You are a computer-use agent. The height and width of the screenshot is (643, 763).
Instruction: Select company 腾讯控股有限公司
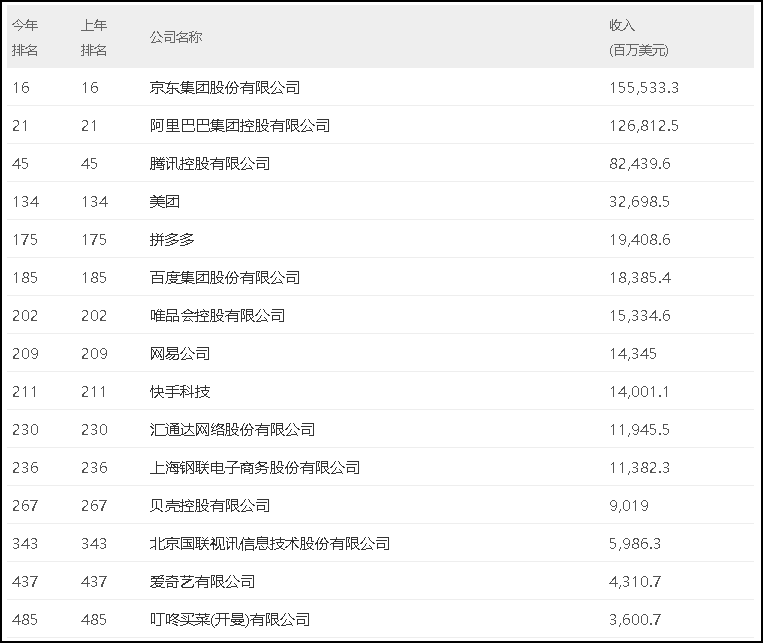click(x=210, y=164)
